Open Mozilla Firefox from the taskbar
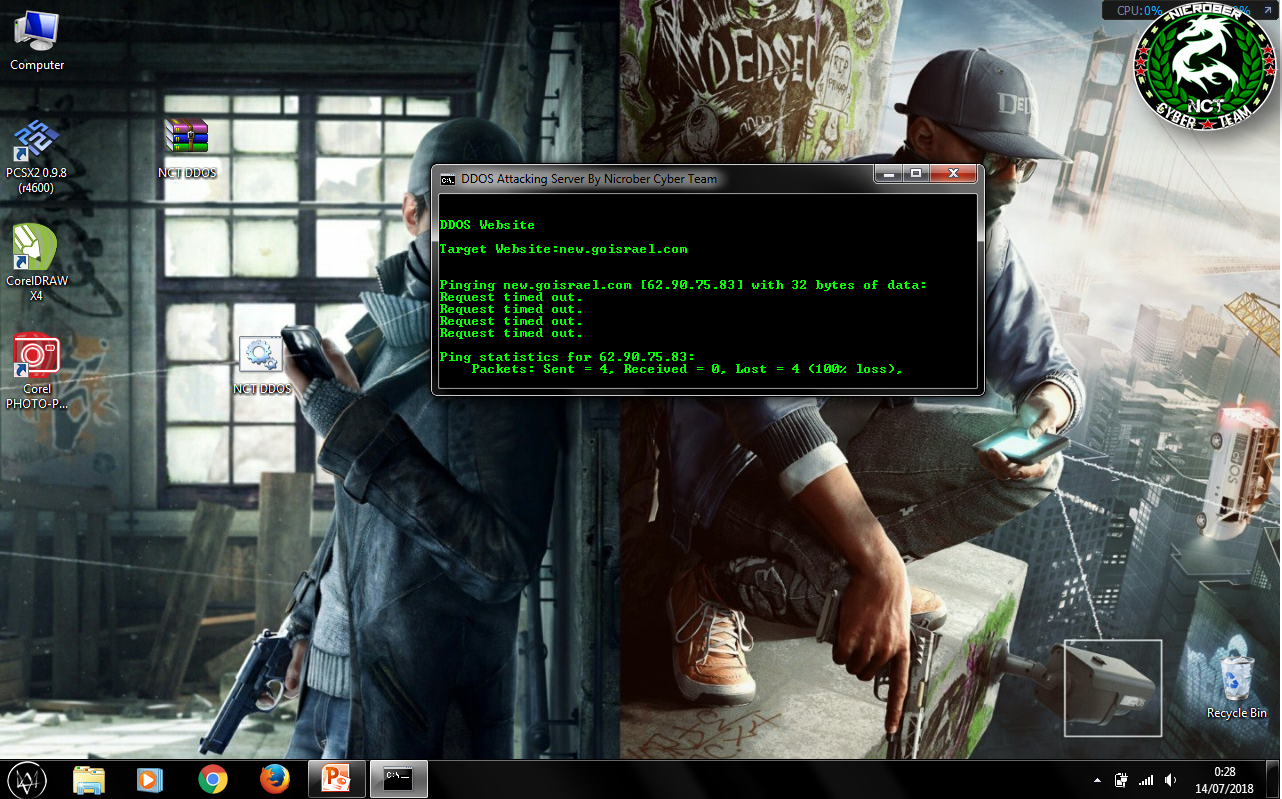The width and height of the screenshot is (1282, 799). point(274,779)
